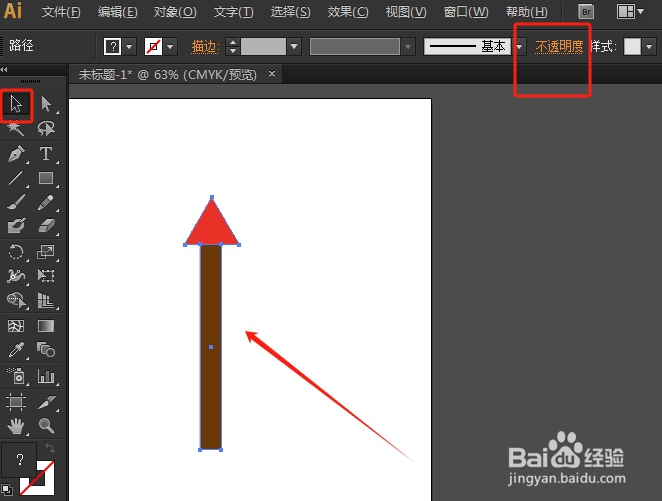This screenshot has width=662, height=501.
Task: Open the 效果(C) menu
Action: [348, 12]
